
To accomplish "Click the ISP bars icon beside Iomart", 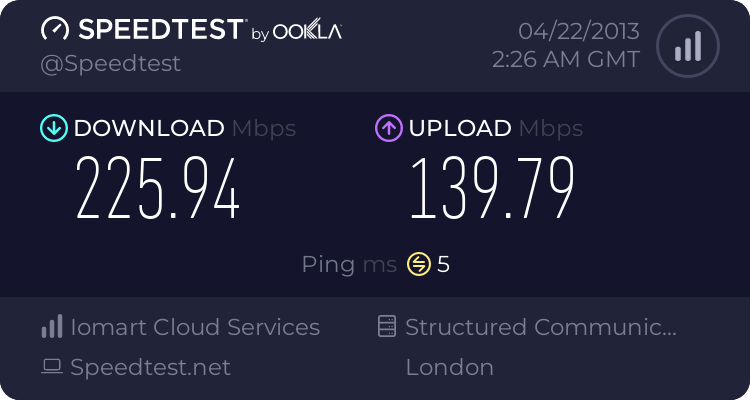I will click(x=51, y=327).
